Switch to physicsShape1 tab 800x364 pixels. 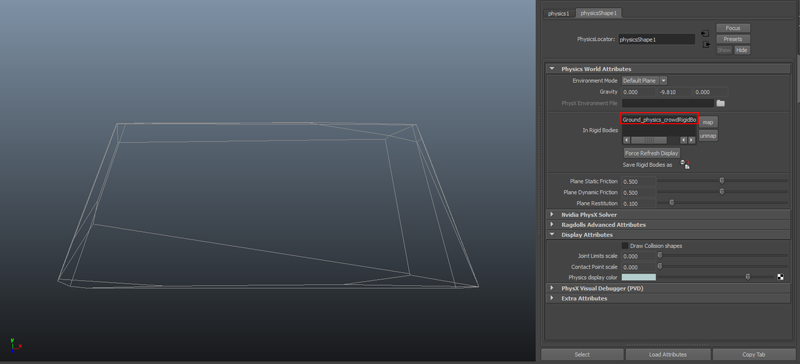[x=598, y=13]
